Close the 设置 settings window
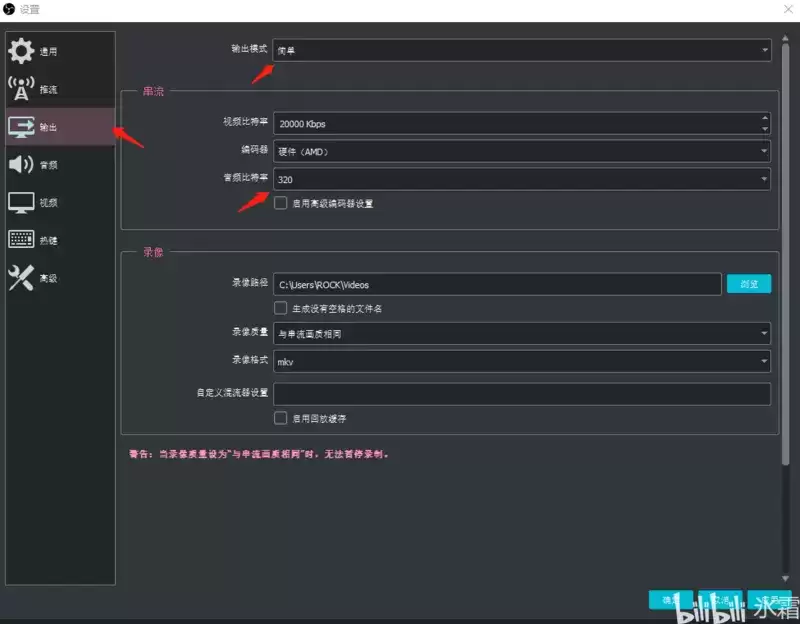 [x=788, y=9]
